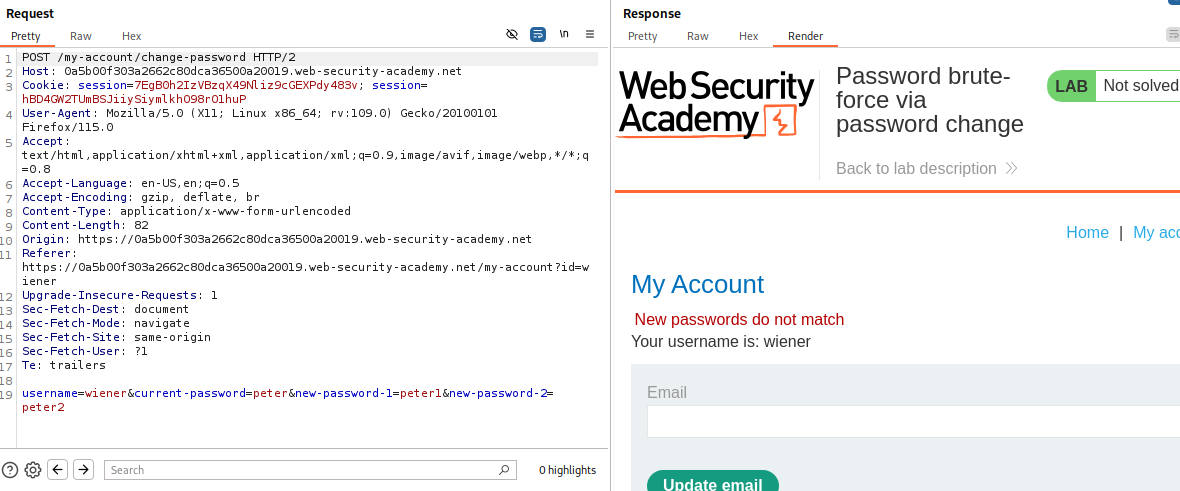The image size is (1180, 491).
Task: Click the Response line wrap icon
Action: tap(1173, 34)
